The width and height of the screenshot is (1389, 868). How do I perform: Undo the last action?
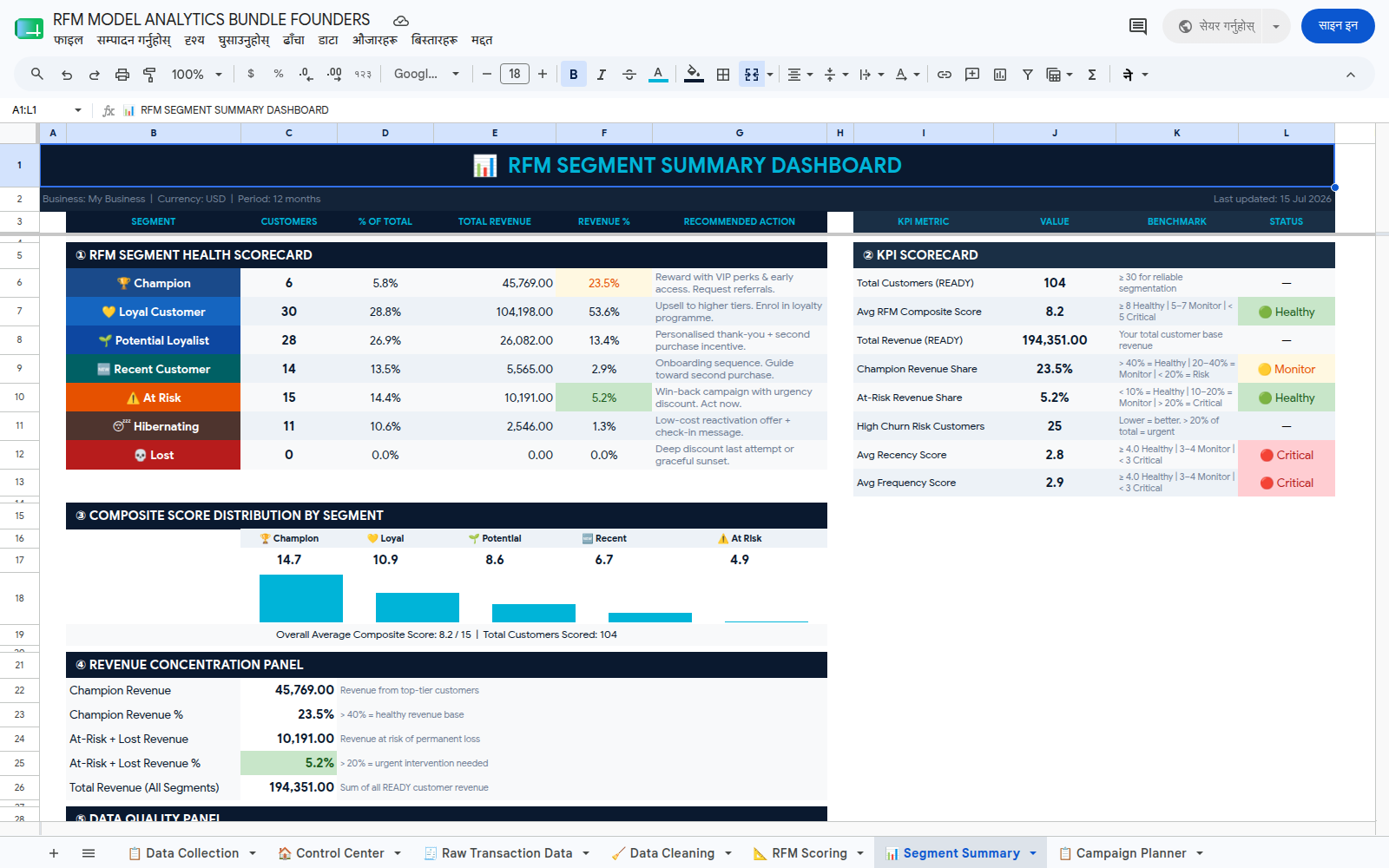67,75
